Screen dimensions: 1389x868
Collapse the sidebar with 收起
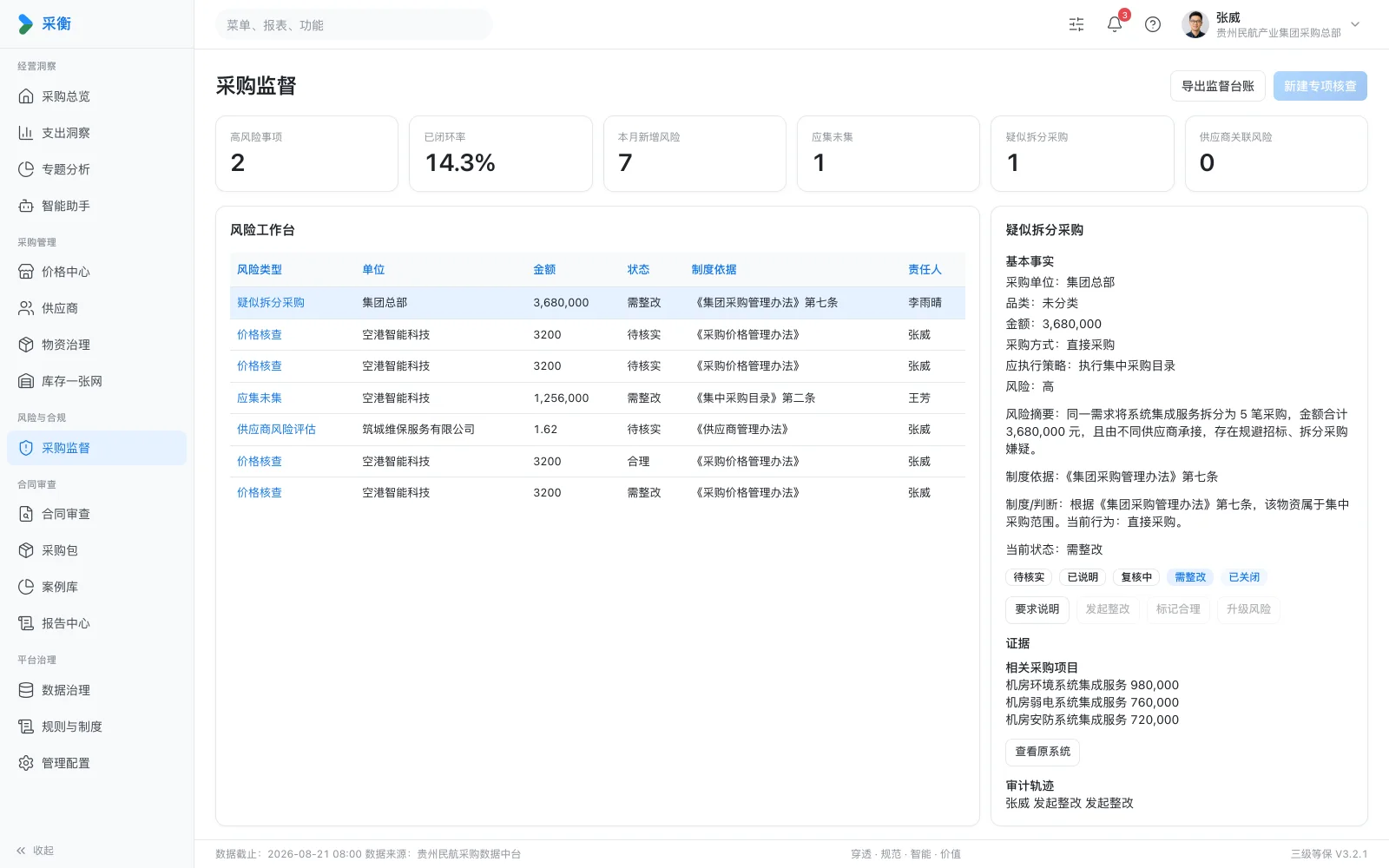[x=35, y=851]
